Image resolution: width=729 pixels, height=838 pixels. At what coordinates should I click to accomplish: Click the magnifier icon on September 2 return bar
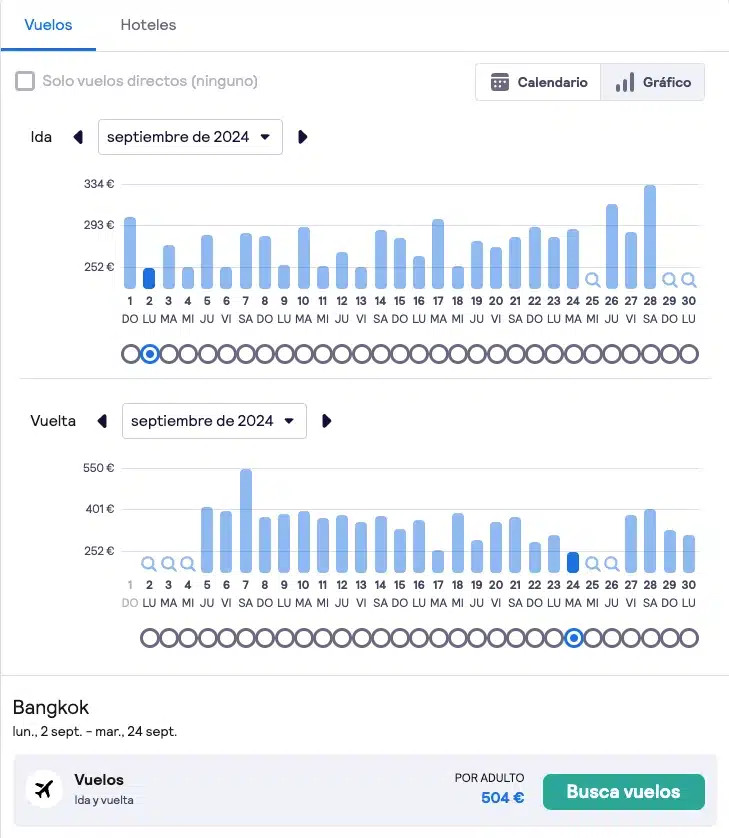point(148,564)
